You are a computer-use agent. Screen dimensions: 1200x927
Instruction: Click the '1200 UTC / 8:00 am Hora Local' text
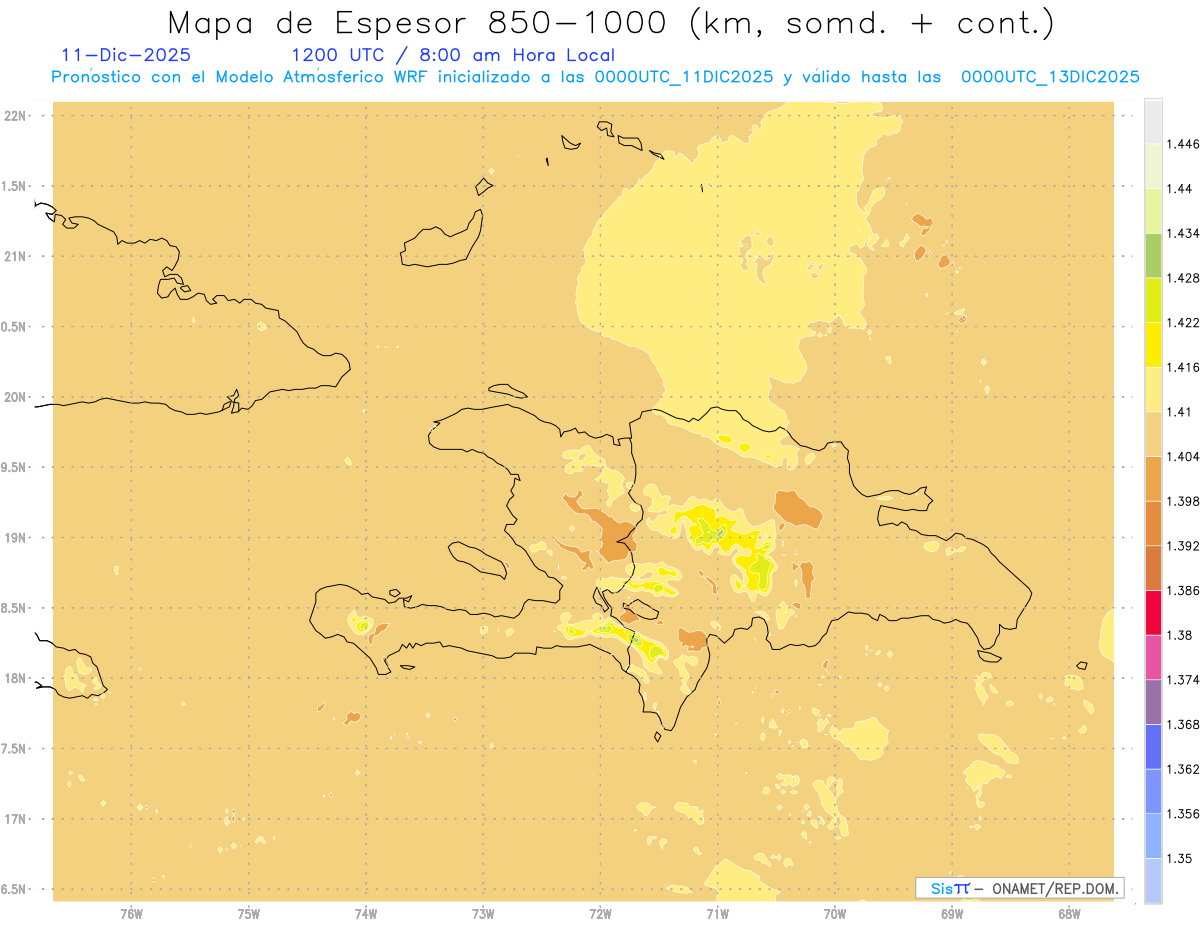(453, 55)
